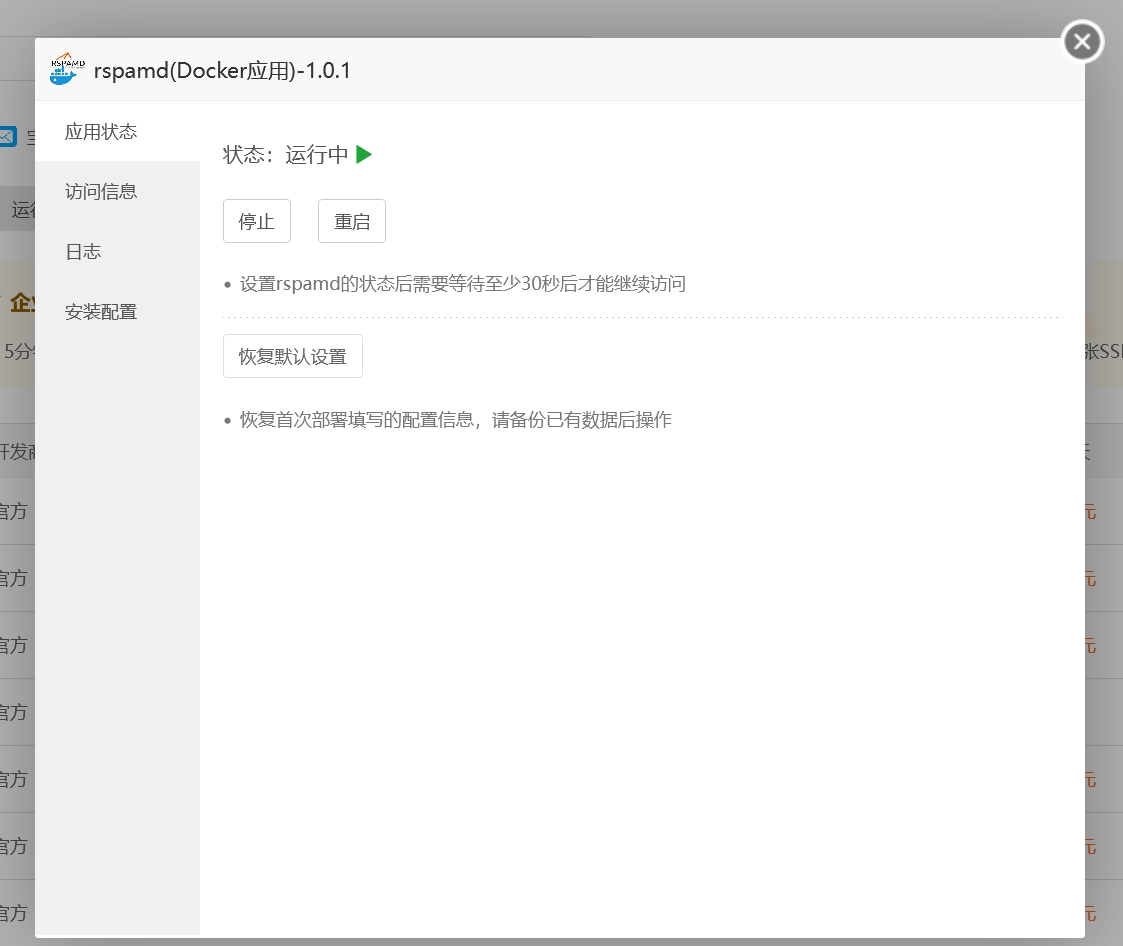The width and height of the screenshot is (1123, 946).
Task: Click the 状态：运行中 status text
Action: (285, 155)
